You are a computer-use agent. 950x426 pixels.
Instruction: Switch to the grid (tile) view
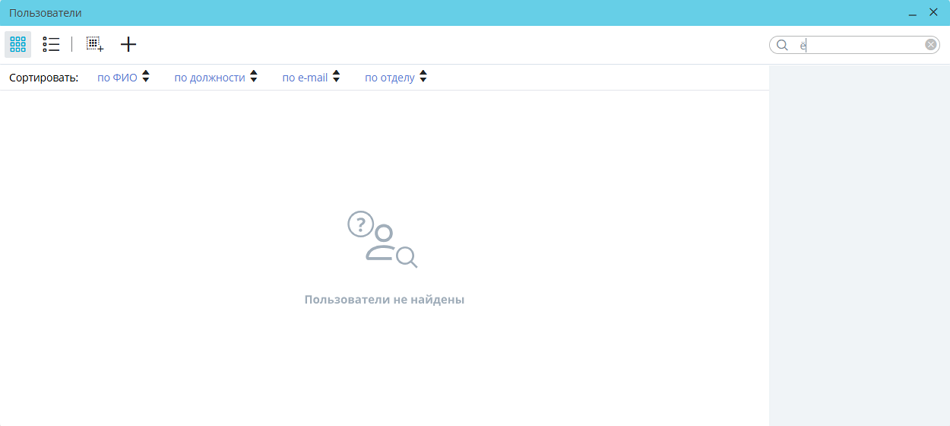18,44
